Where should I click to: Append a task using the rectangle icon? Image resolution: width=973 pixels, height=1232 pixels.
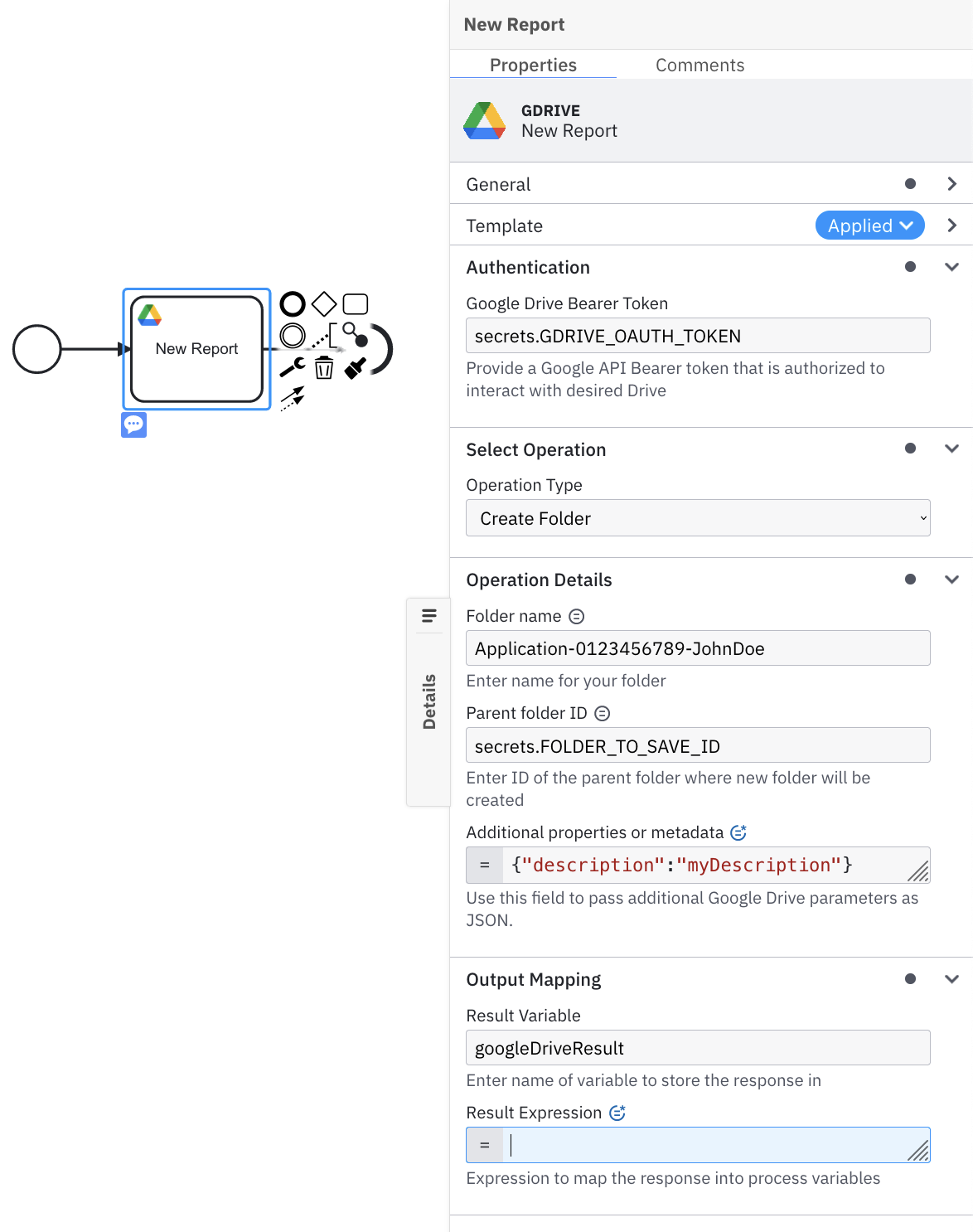[355, 303]
